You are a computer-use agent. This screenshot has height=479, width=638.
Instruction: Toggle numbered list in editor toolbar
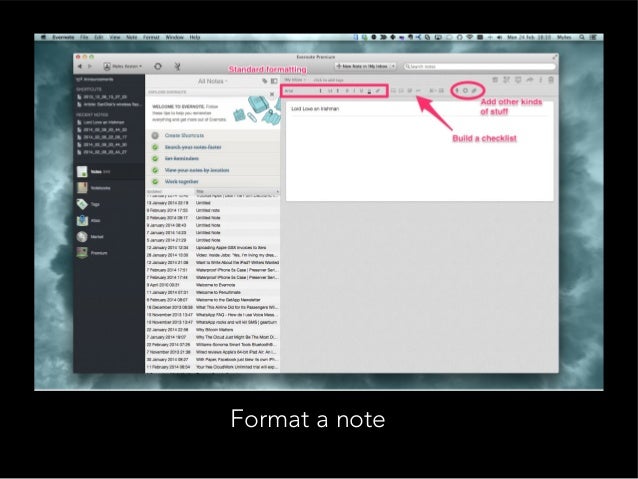[x=402, y=91]
